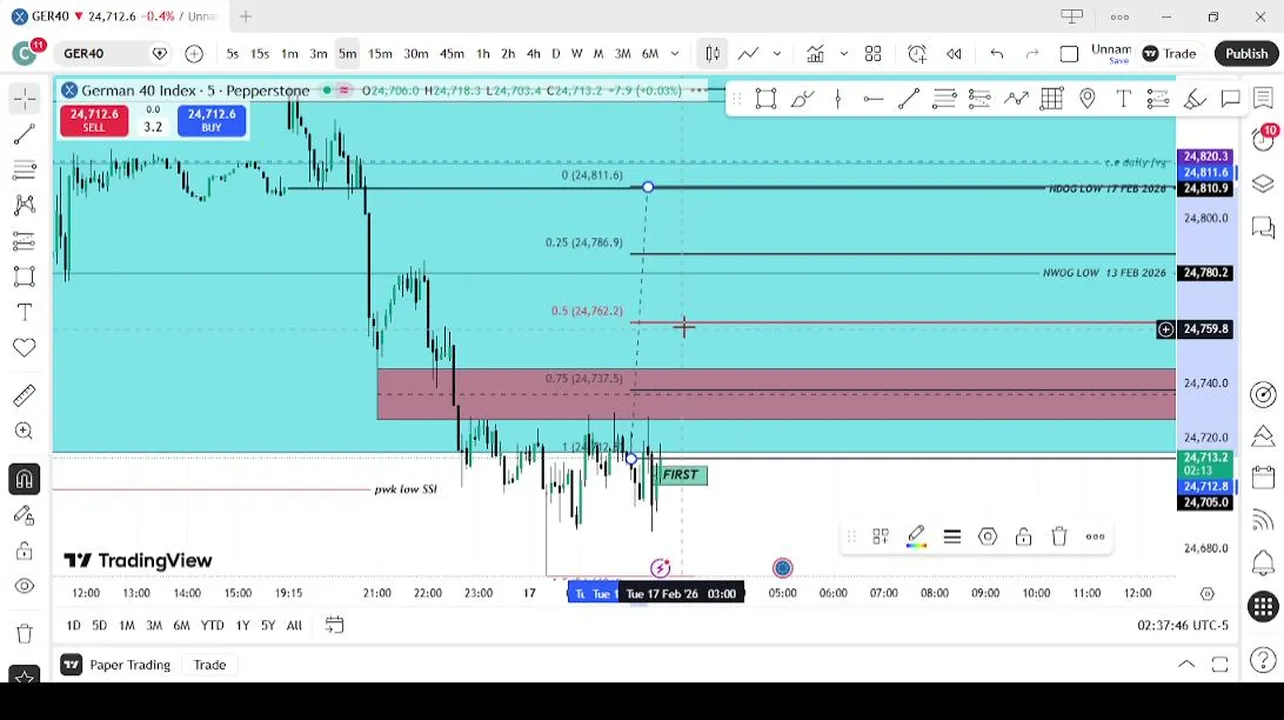Toggle lock all drawings padlock in left sidebar

click(24, 551)
